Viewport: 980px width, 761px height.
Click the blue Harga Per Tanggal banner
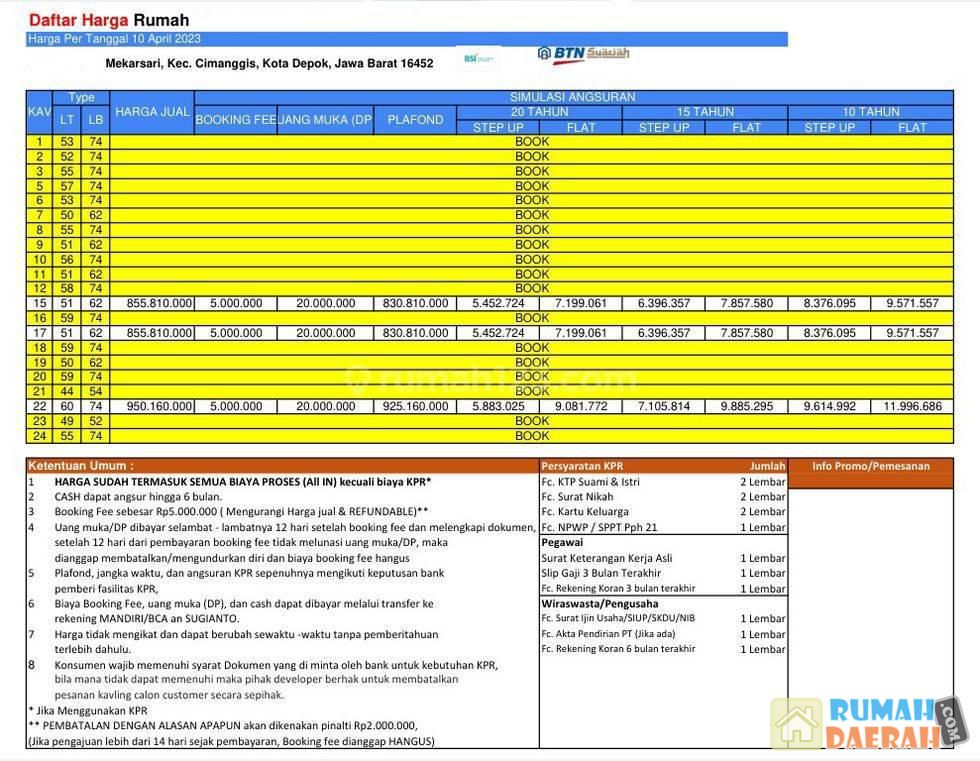tap(406, 39)
